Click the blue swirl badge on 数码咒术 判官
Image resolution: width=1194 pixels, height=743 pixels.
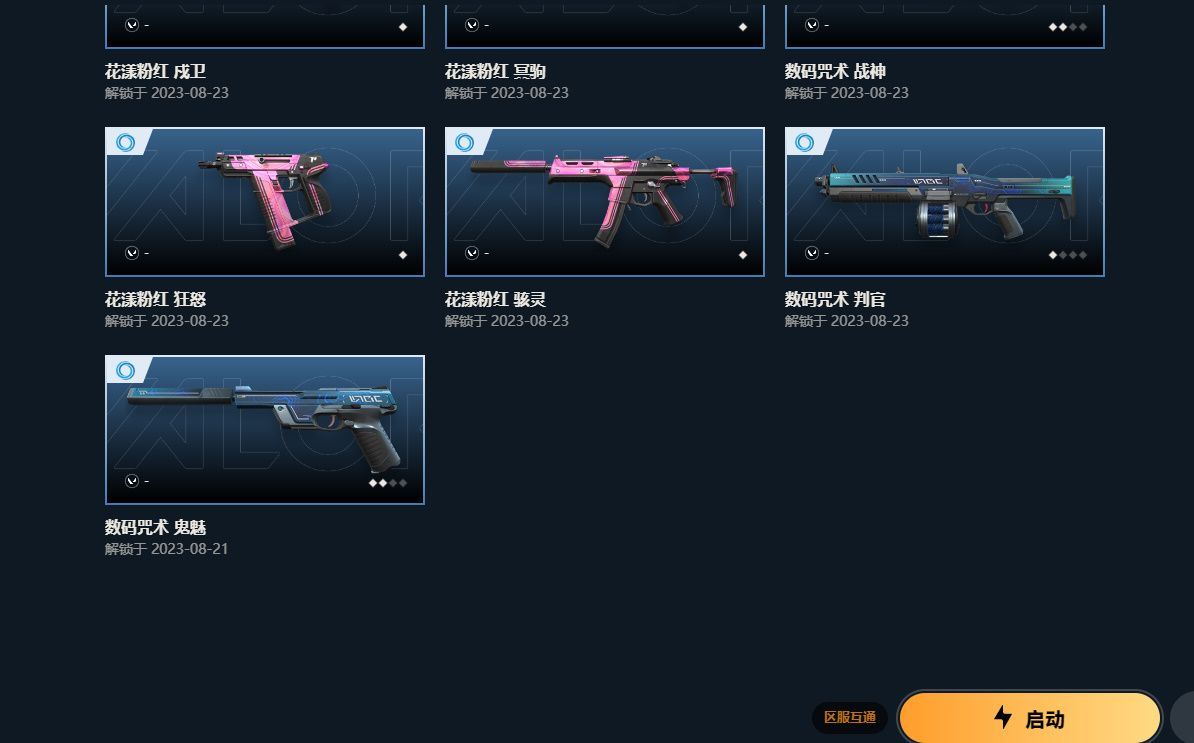point(804,142)
